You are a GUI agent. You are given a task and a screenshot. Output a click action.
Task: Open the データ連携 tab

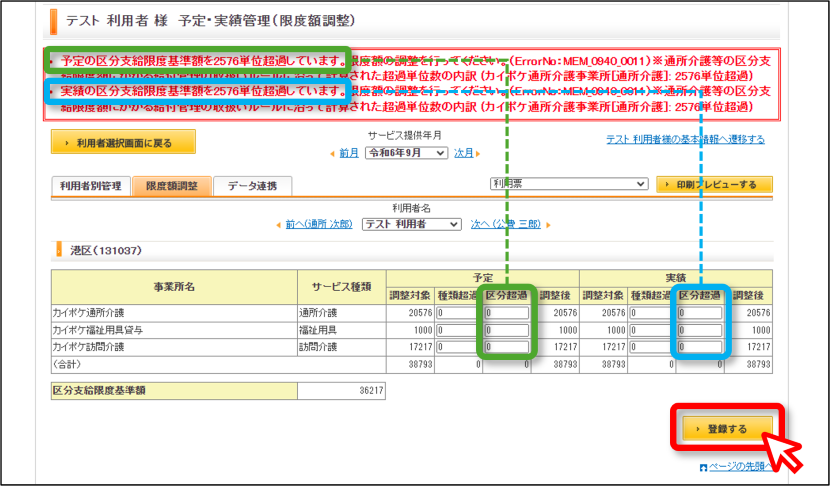tap(252, 186)
